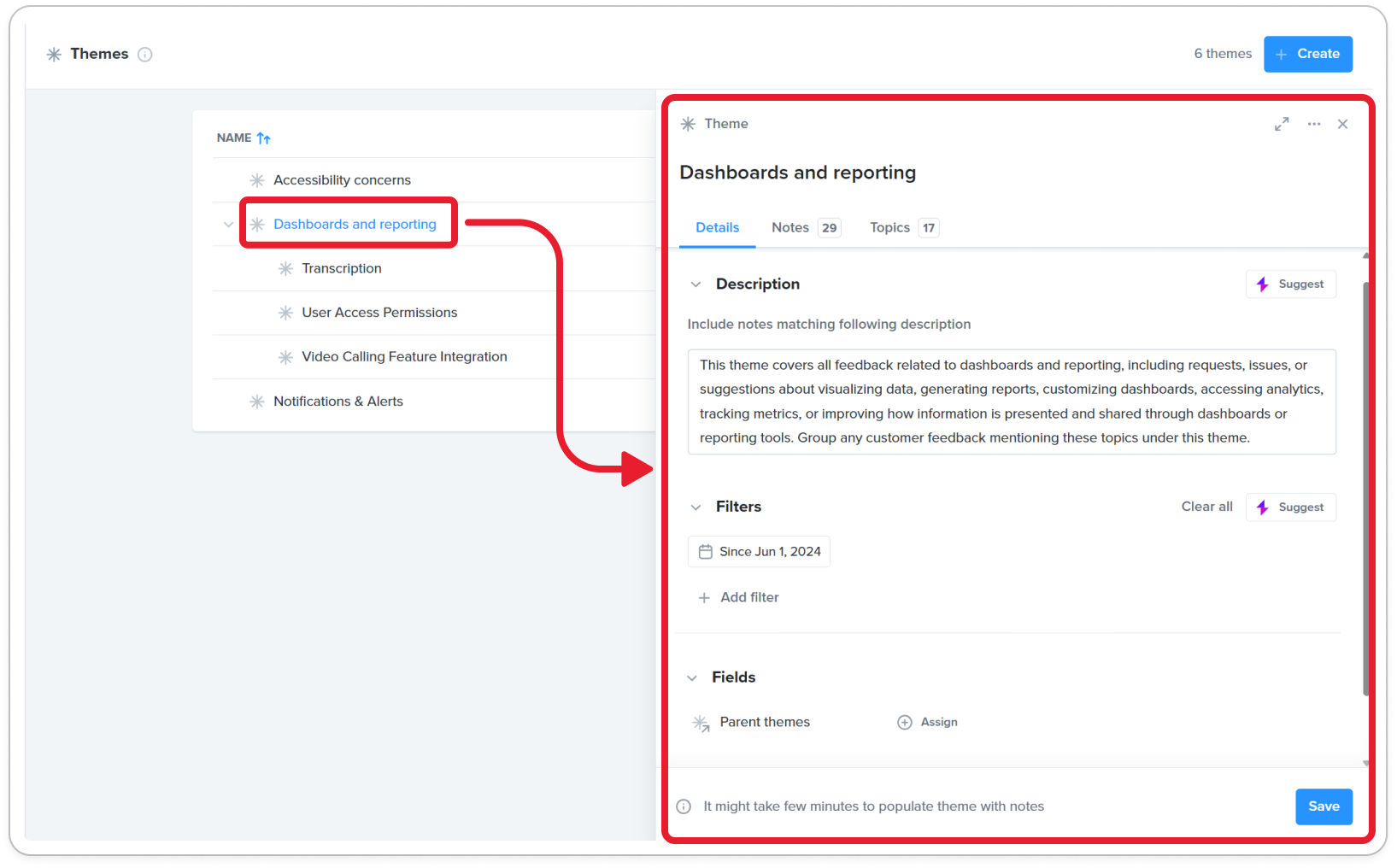
Task: Switch to the Notes tab
Action: 806,228
